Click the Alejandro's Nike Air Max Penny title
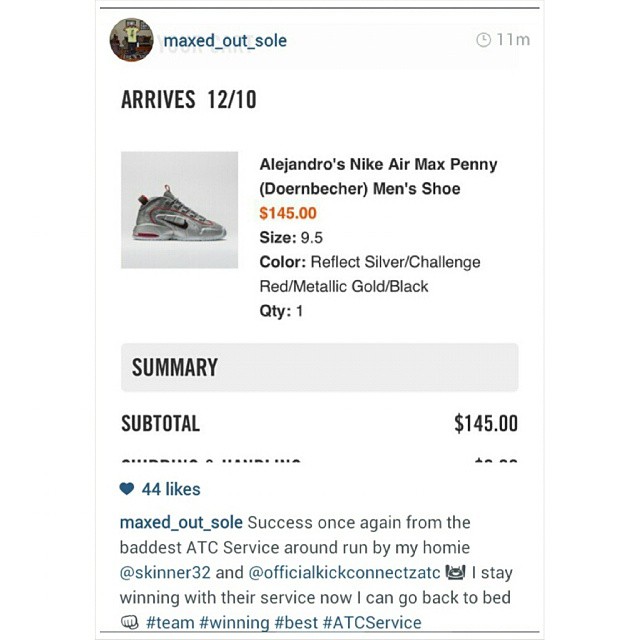This screenshot has width=640, height=640. click(x=378, y=176)
